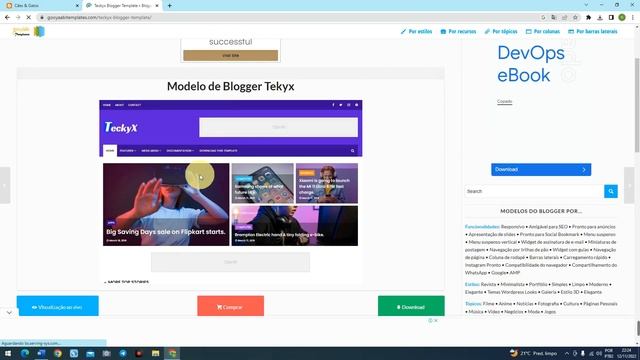Go to previous template with left arrow
640x360 pixels.
[5, 185]
